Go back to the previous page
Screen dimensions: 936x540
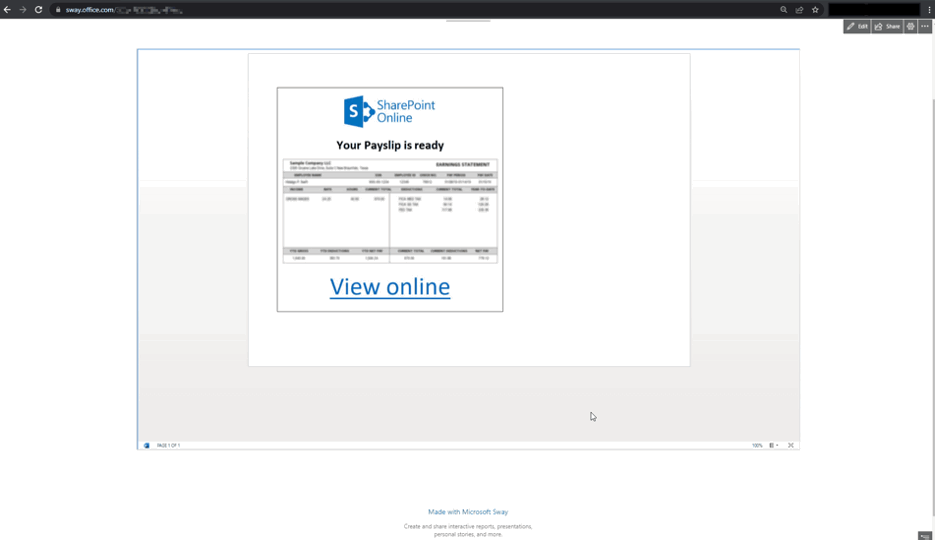(7, 10)
